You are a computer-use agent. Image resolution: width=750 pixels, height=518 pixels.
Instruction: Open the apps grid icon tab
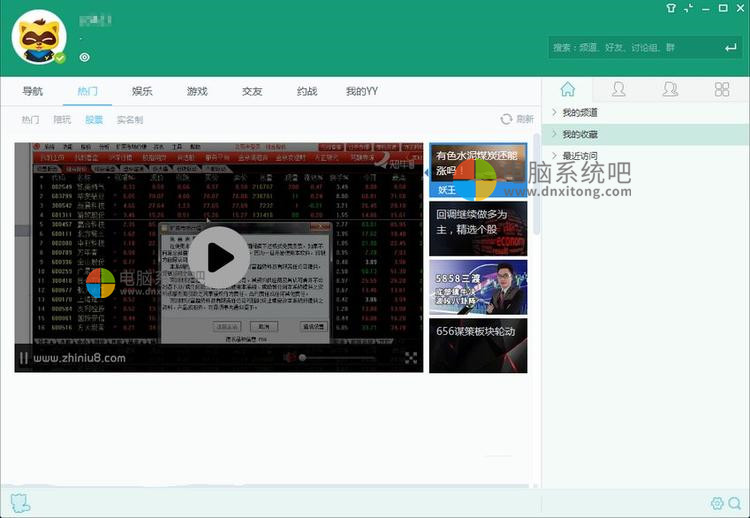tap(722, 90)
